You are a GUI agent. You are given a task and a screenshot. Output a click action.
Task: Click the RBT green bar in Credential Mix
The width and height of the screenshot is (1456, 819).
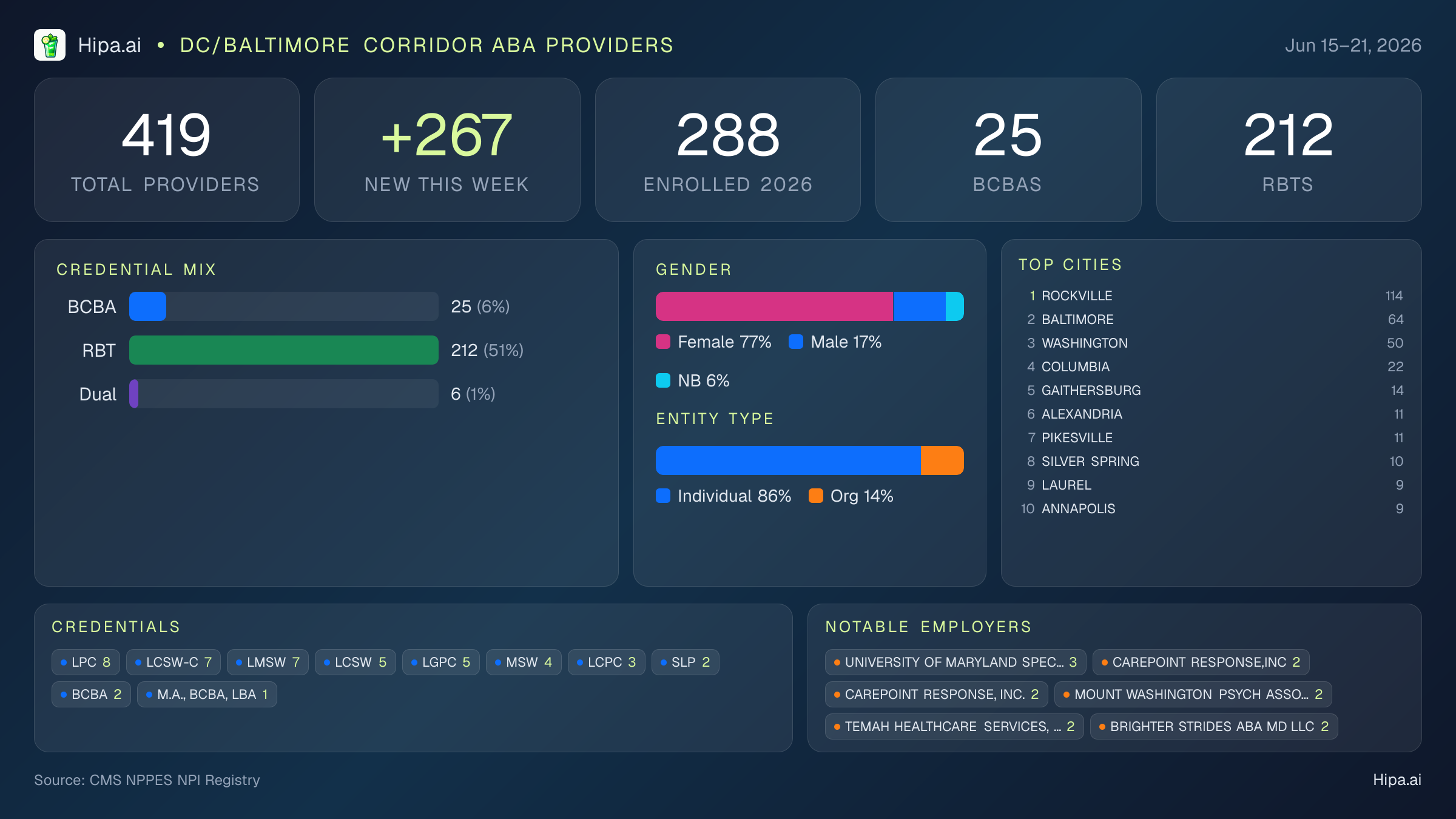(284, 350)
